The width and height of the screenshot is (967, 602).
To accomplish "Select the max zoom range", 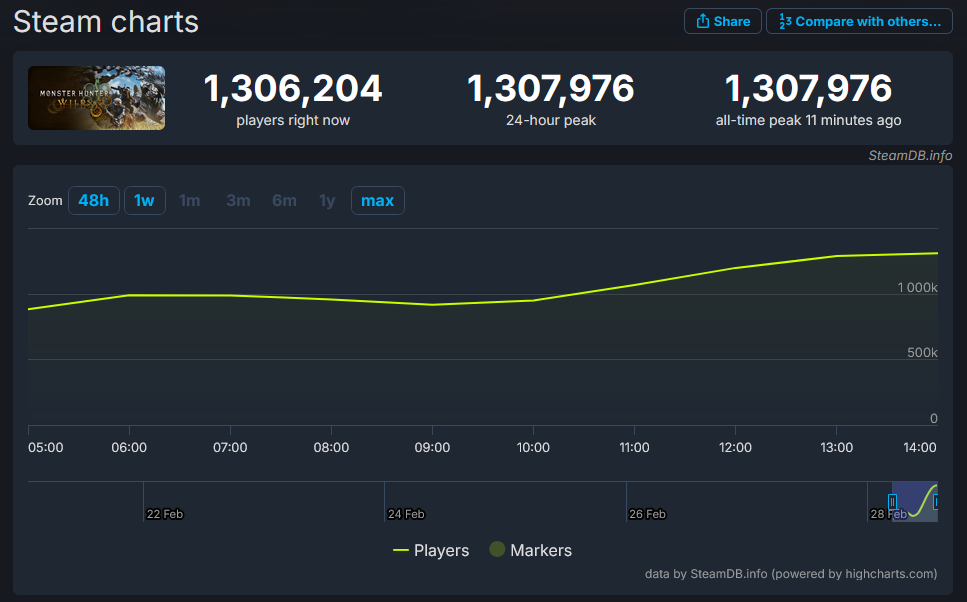I will pyautogui.click(x=377, y=200).
